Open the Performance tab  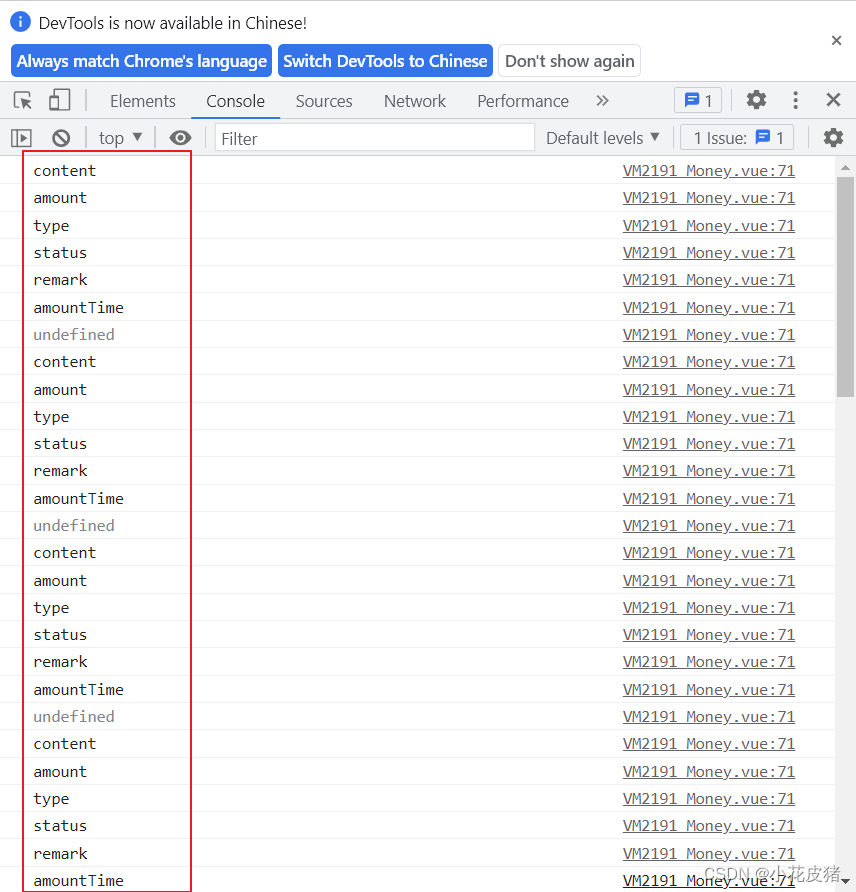click(523, 101)
